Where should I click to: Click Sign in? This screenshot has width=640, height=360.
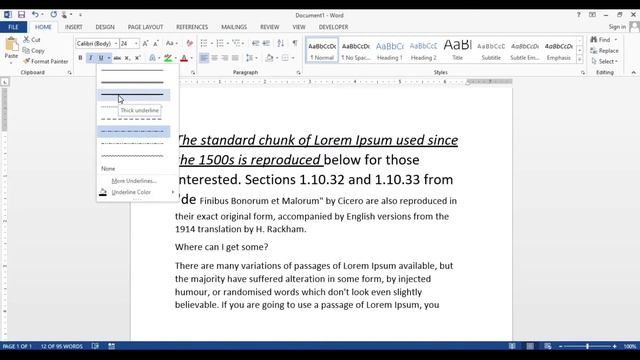click(617, 27)
